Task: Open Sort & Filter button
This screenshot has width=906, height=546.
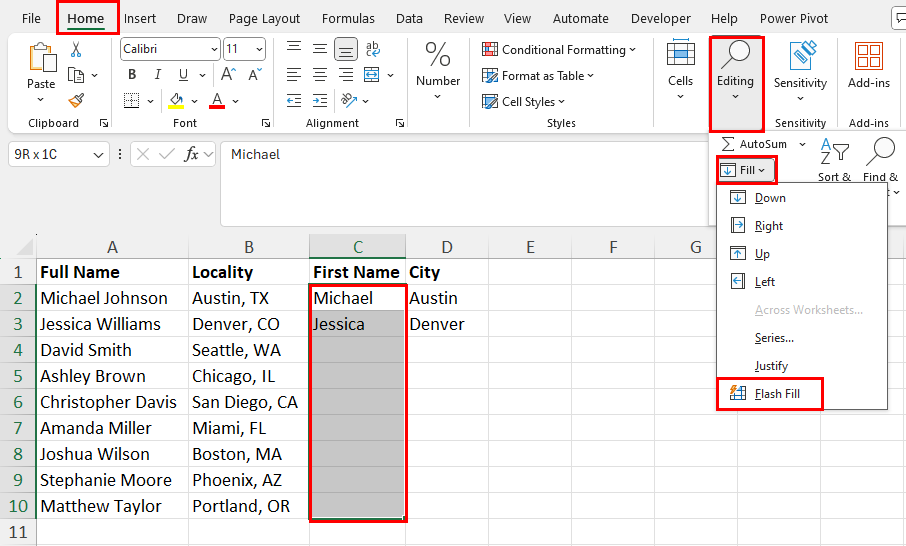Action: 834,160
